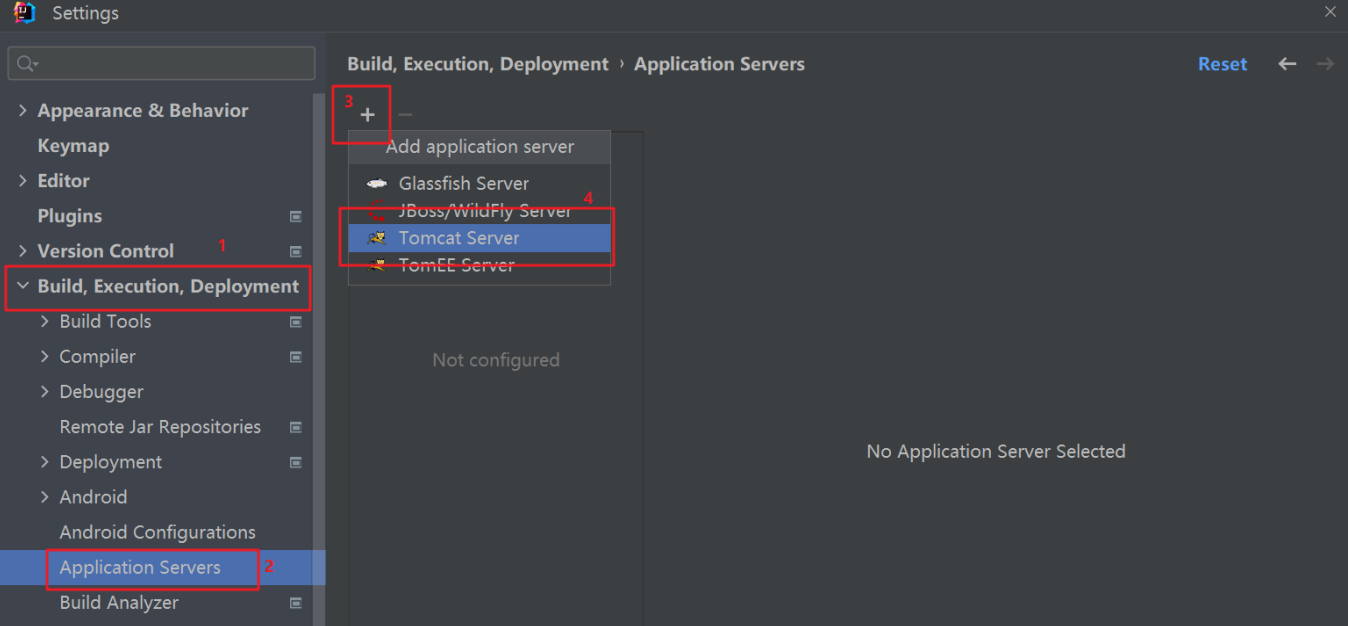The width and height of the screenshot is (1348, 626).
Task: Collapse Build, Execution, Deployment section
Action: pyautogui.click(x=23, y=286)
